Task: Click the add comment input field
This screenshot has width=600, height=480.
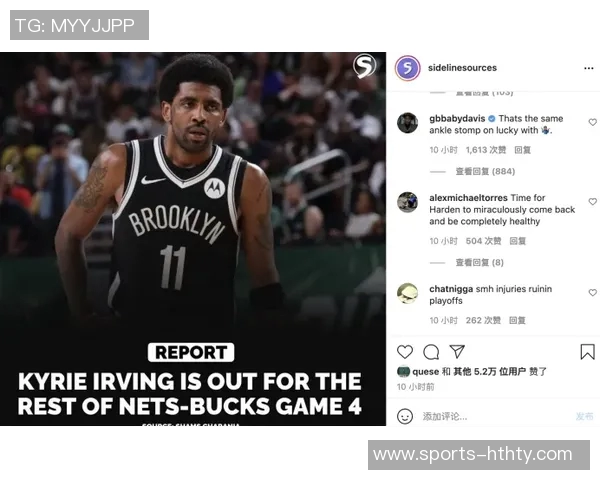Action: click(x=494, y=416)
